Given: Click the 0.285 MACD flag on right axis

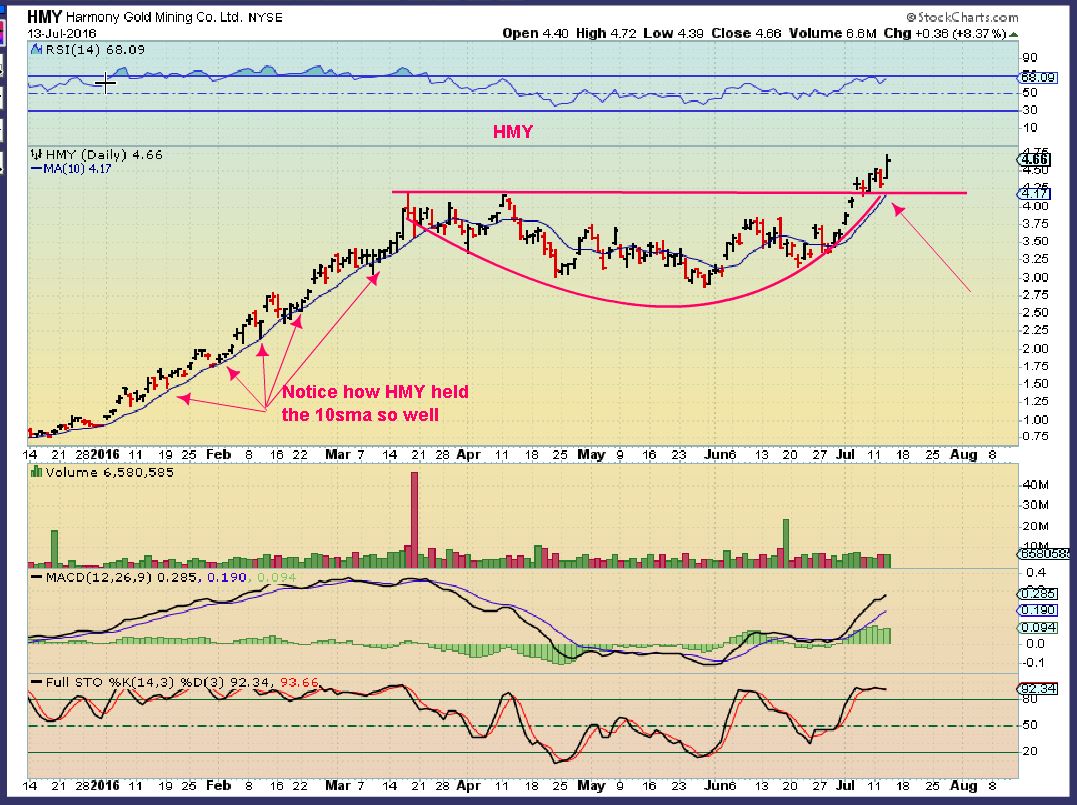Looking at the screenshot, I should click(x=1038, y=593).
